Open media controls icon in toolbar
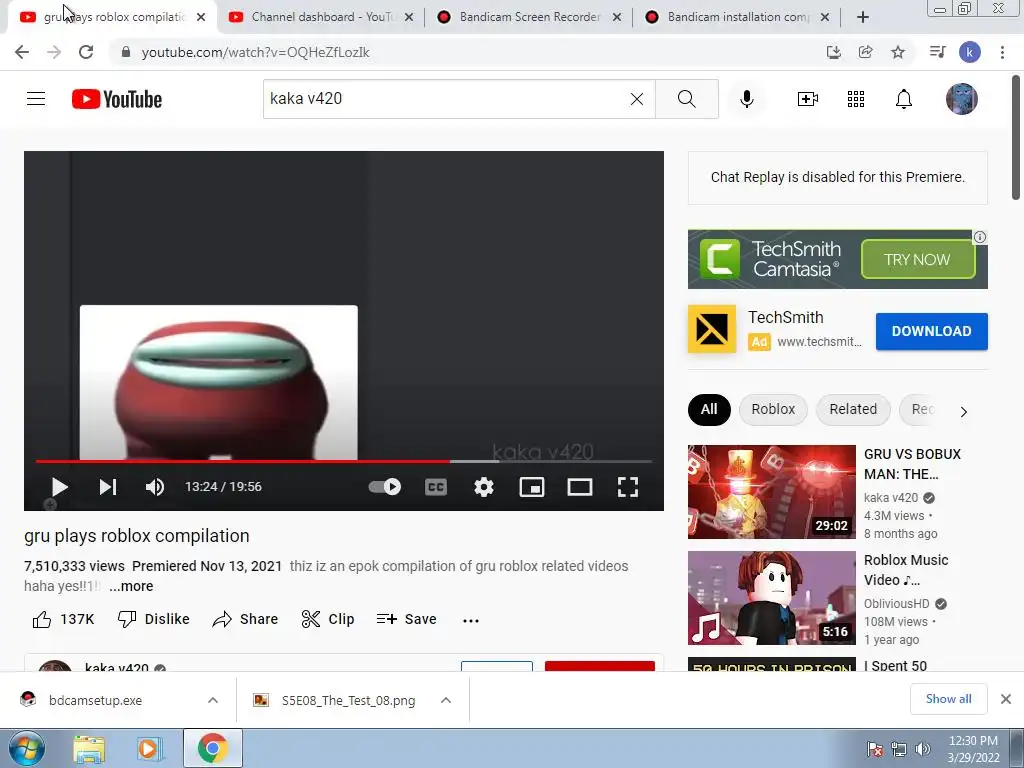The height and width of the screenshot is (768, 1024). tap(937, 52)
